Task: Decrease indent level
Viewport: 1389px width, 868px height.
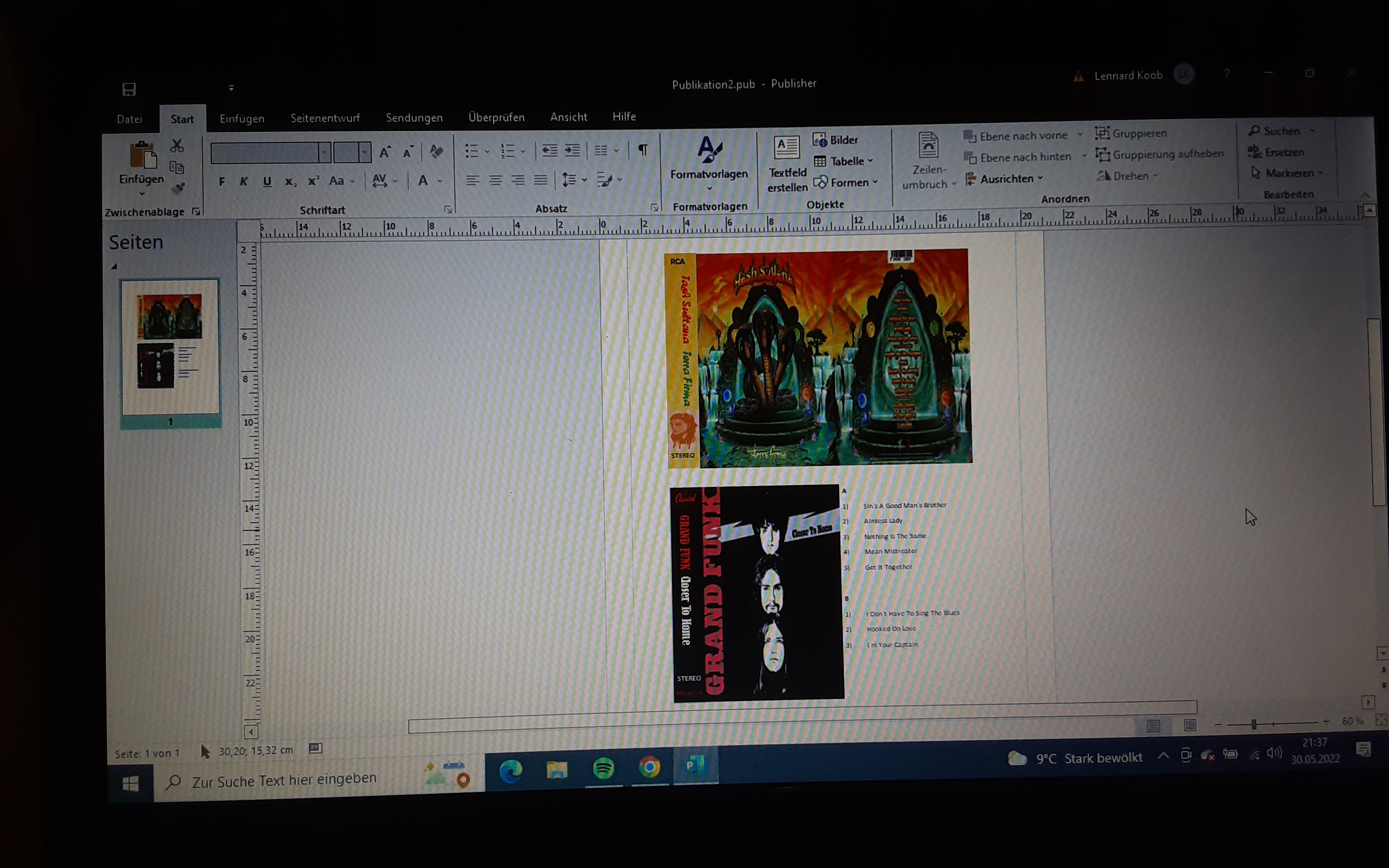Action: point(550,150)
